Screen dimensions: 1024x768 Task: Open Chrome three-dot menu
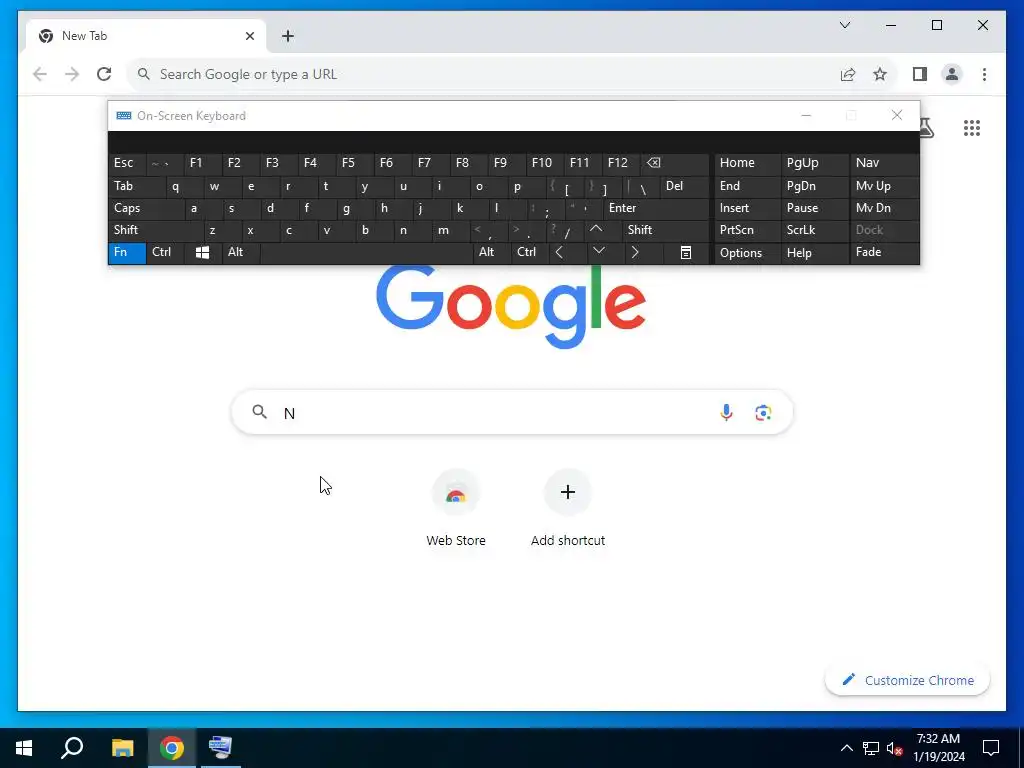(x=984, y=74)
